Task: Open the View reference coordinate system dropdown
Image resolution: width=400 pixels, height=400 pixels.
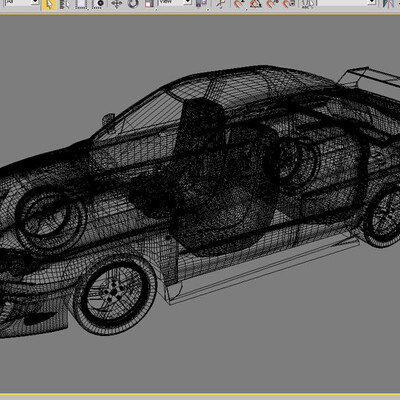Action: [x=174, y=3]
